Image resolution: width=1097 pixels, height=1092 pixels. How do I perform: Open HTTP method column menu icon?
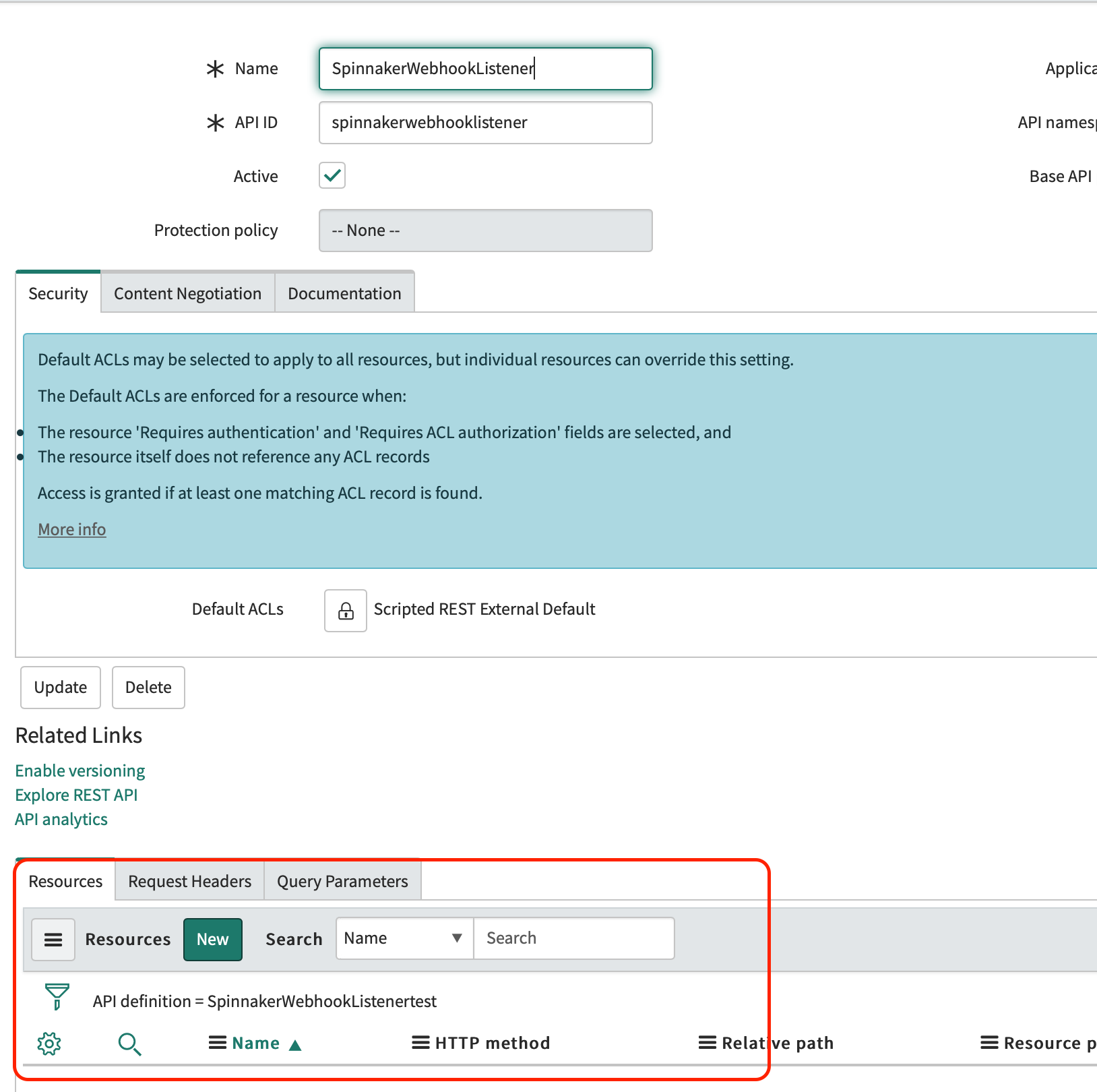(x=420, y=1043)
